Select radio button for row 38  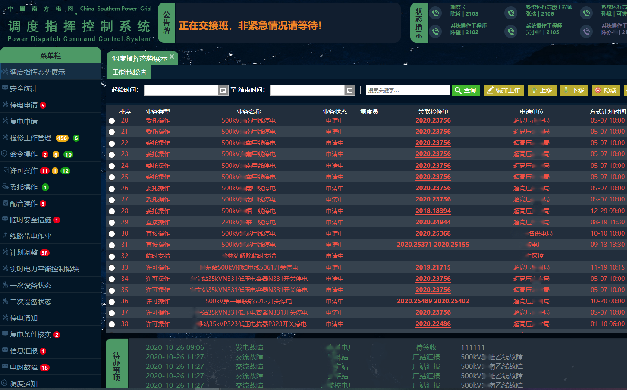click(112, 324)
